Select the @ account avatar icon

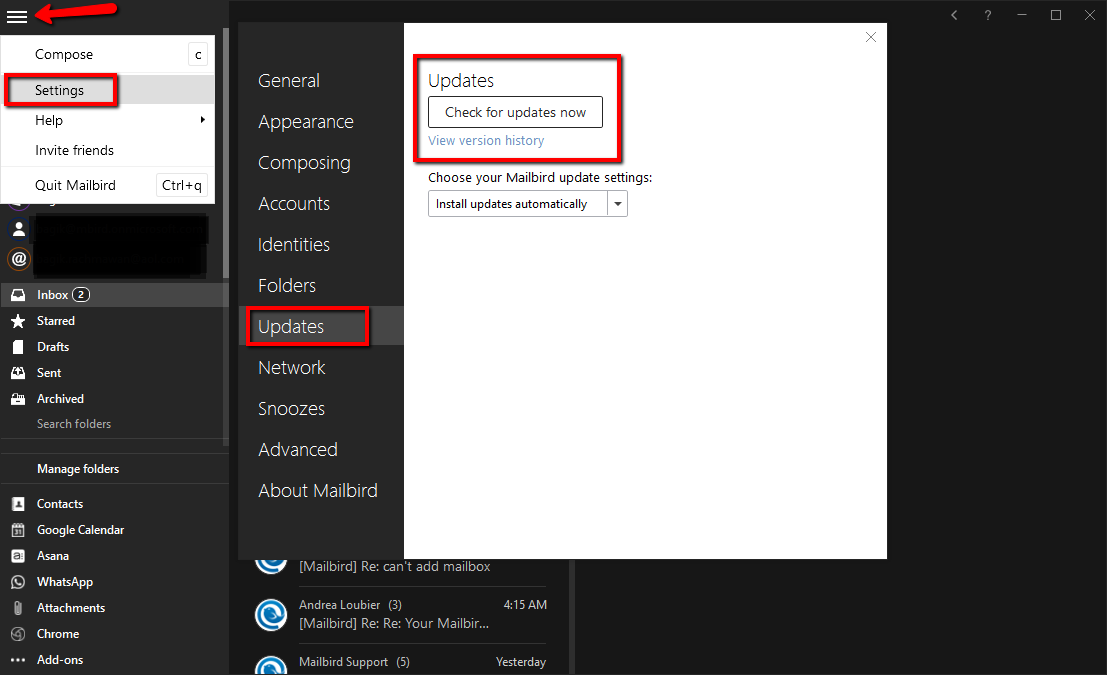pyautogui.click(x=19, y=258)
